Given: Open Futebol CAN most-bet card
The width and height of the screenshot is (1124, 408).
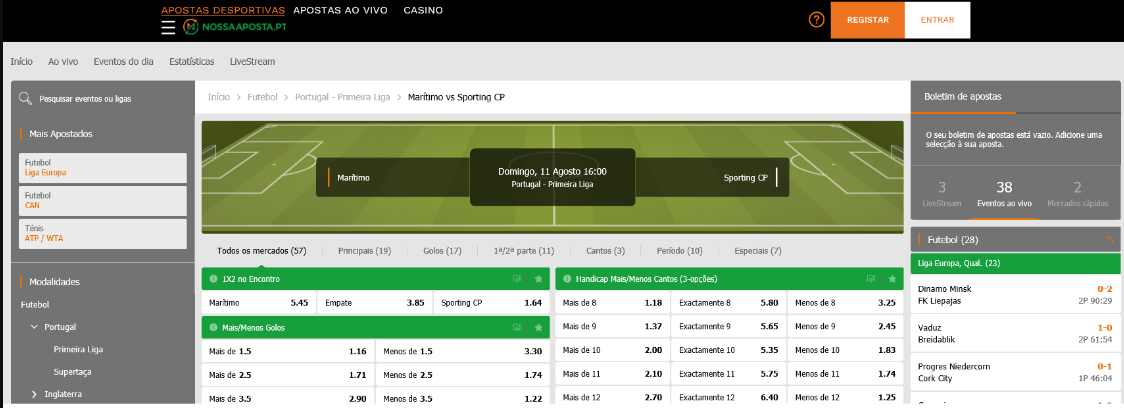Looking at the screenshot, I should click(103, 200).
